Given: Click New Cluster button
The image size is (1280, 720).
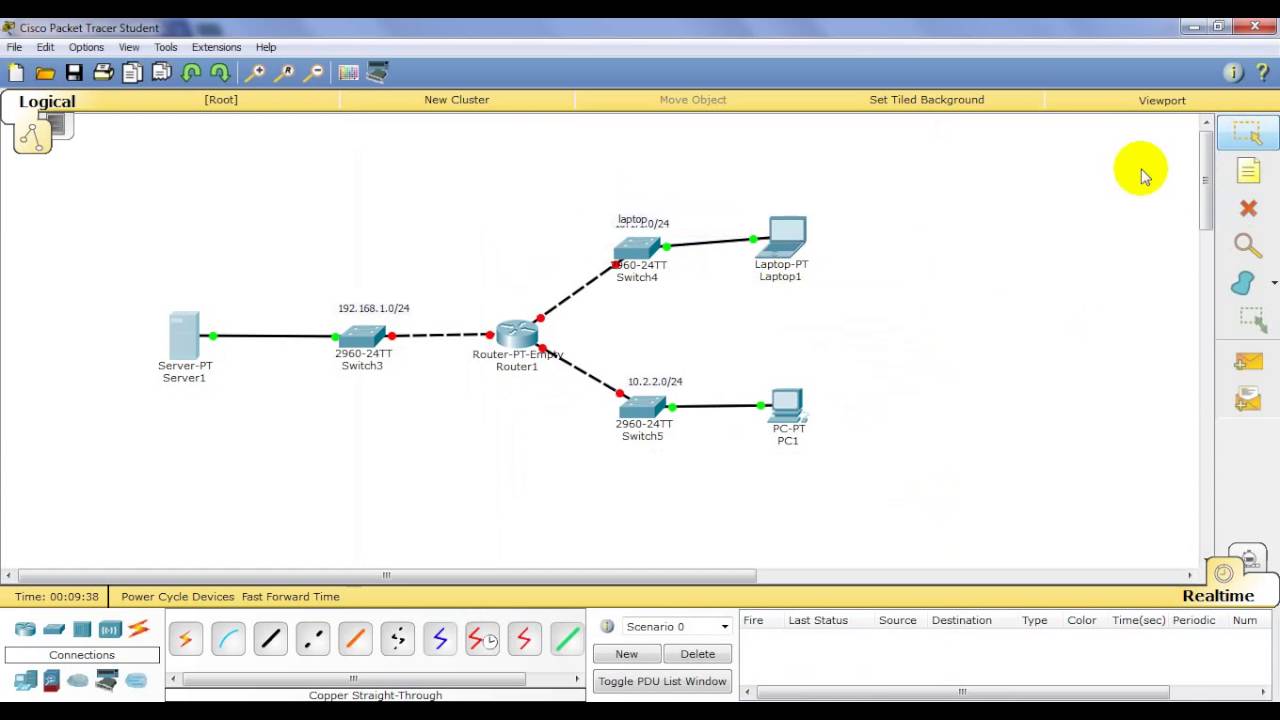Looking at the screenshot, I should point(457,100).
